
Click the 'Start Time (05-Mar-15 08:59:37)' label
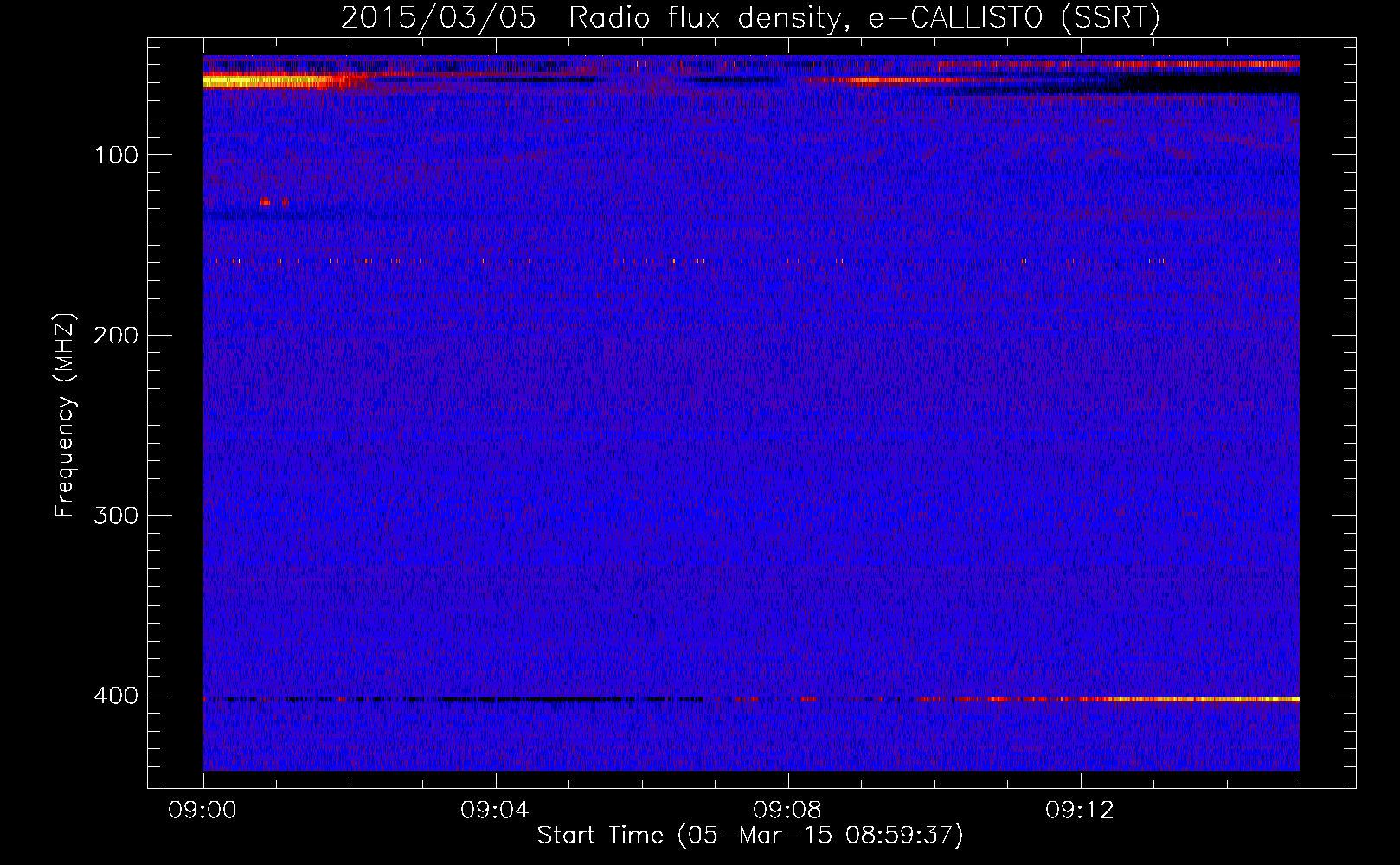tap(749, 836)
